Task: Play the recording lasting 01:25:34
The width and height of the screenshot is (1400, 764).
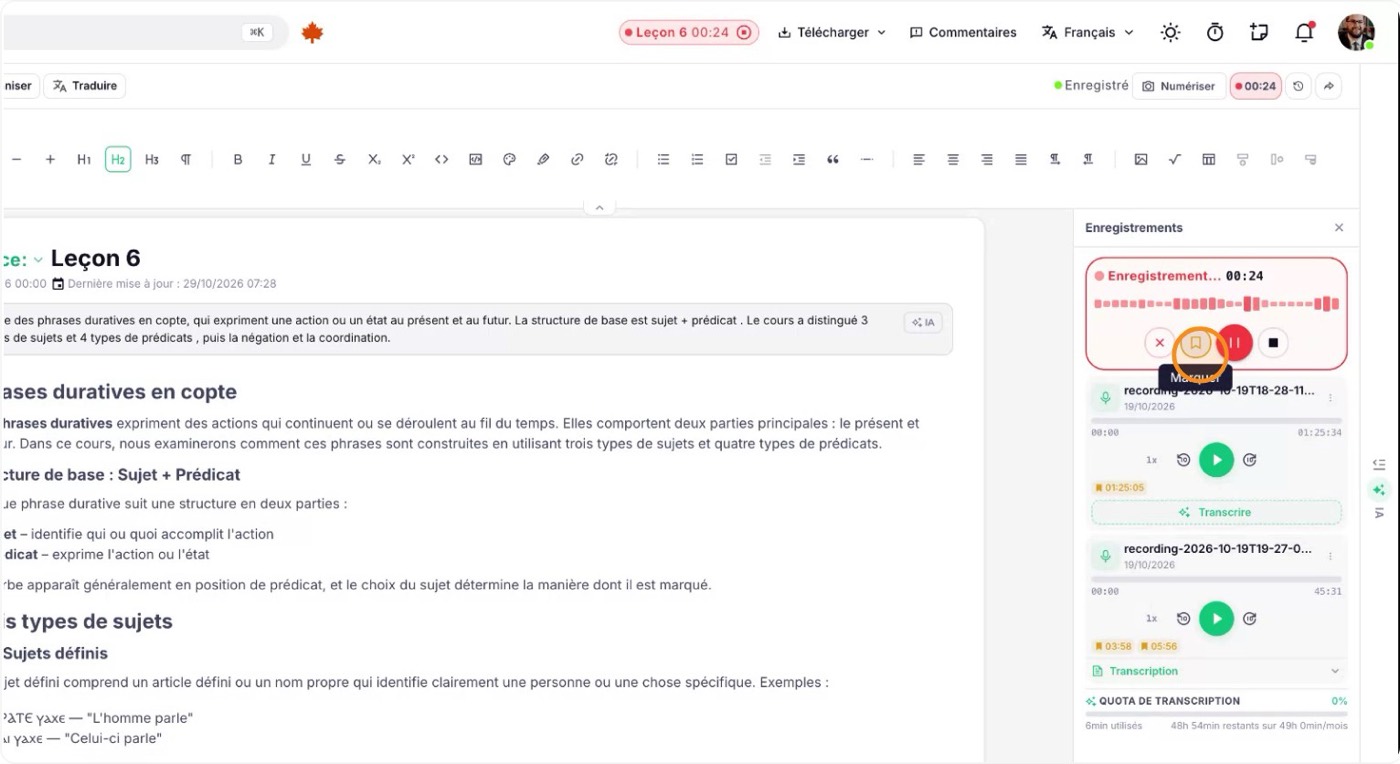Action: point(1216,460)
